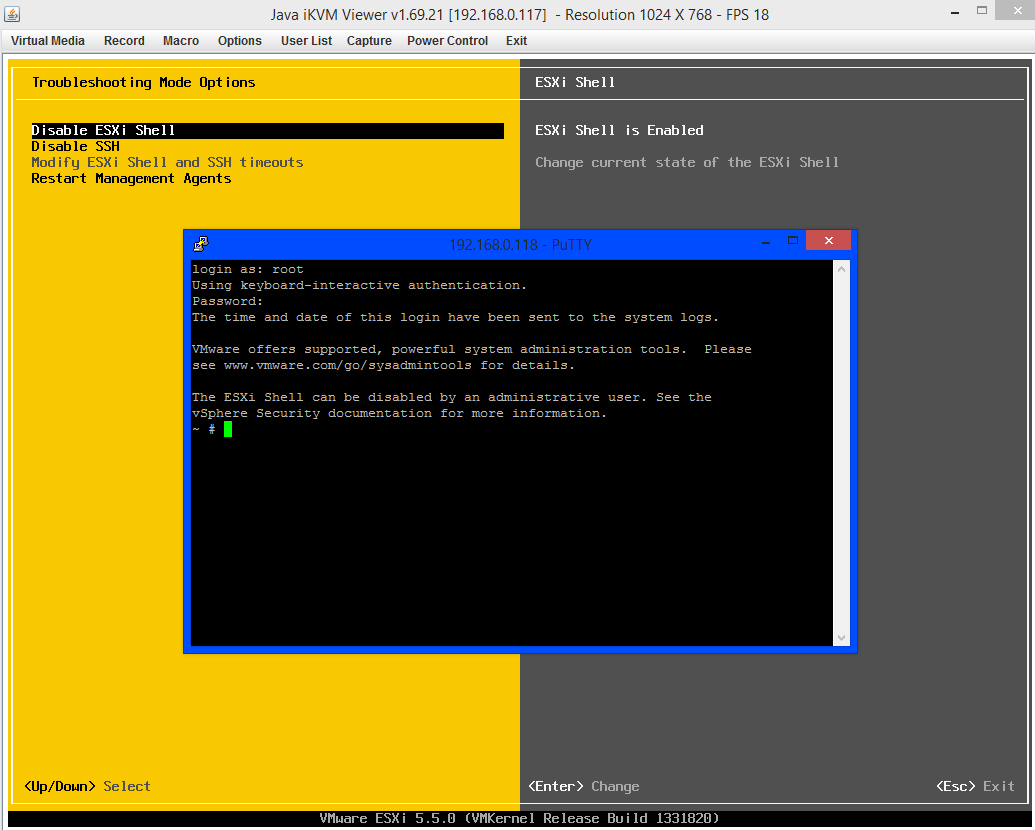The image size is (1035, 830).
Task: Click the <Esc> Exit hint
Action: 975,786
